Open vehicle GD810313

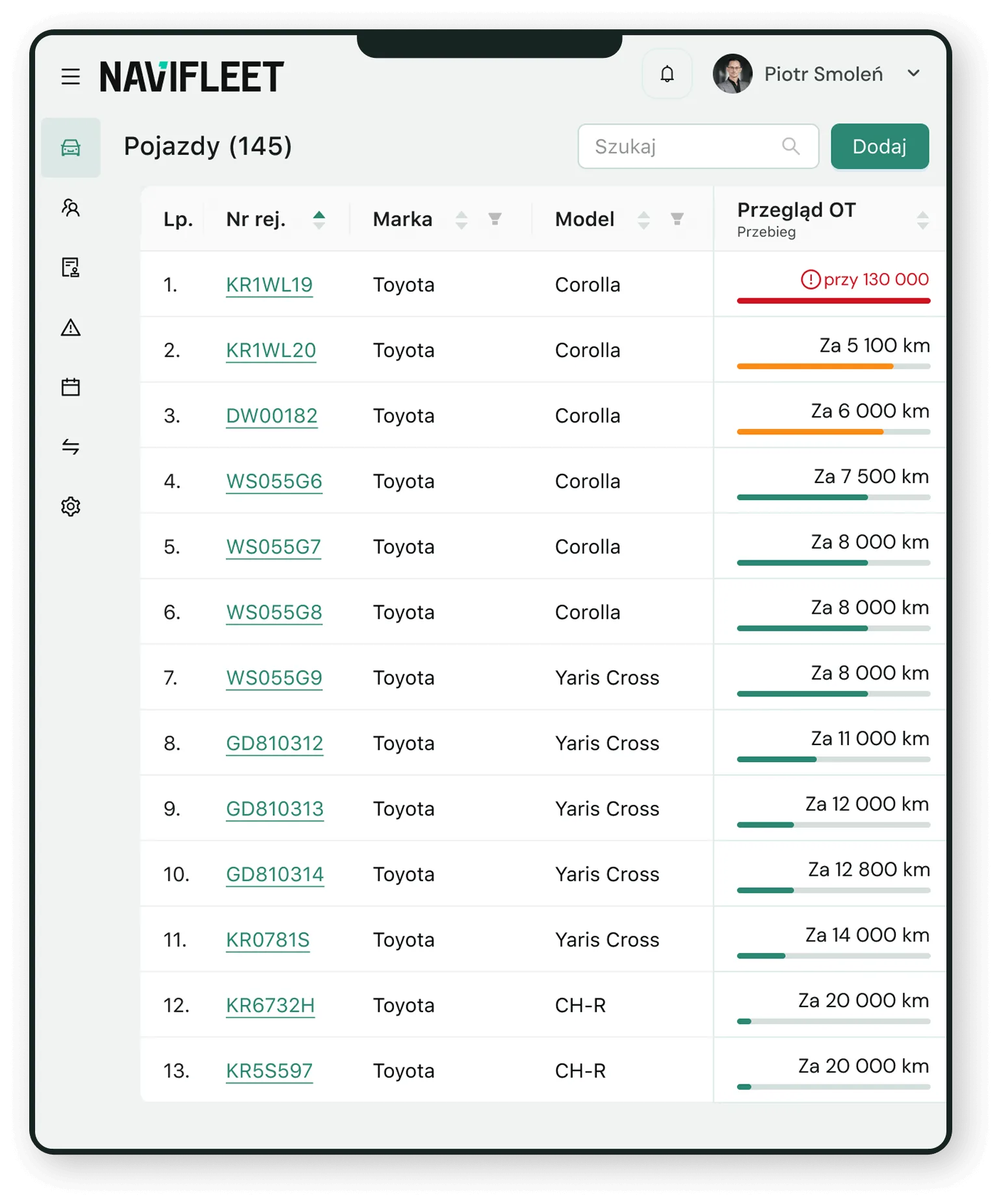[x=275, y=809]
